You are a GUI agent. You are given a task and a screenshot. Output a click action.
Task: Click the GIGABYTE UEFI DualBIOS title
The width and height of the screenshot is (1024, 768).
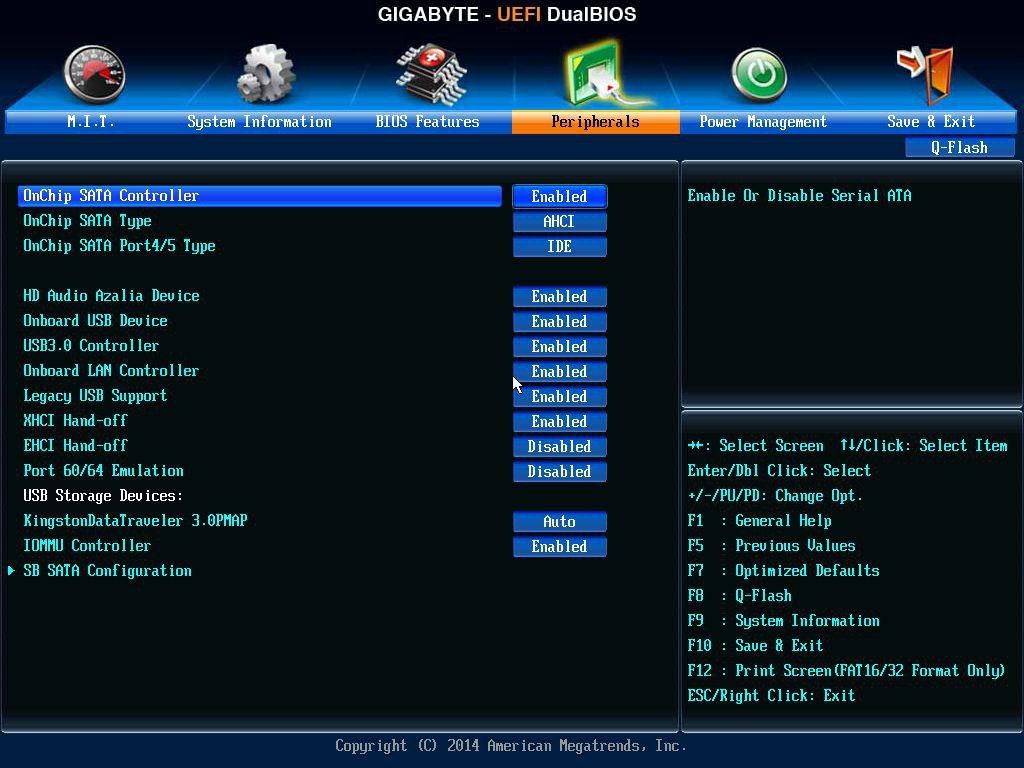pos(507,14)
